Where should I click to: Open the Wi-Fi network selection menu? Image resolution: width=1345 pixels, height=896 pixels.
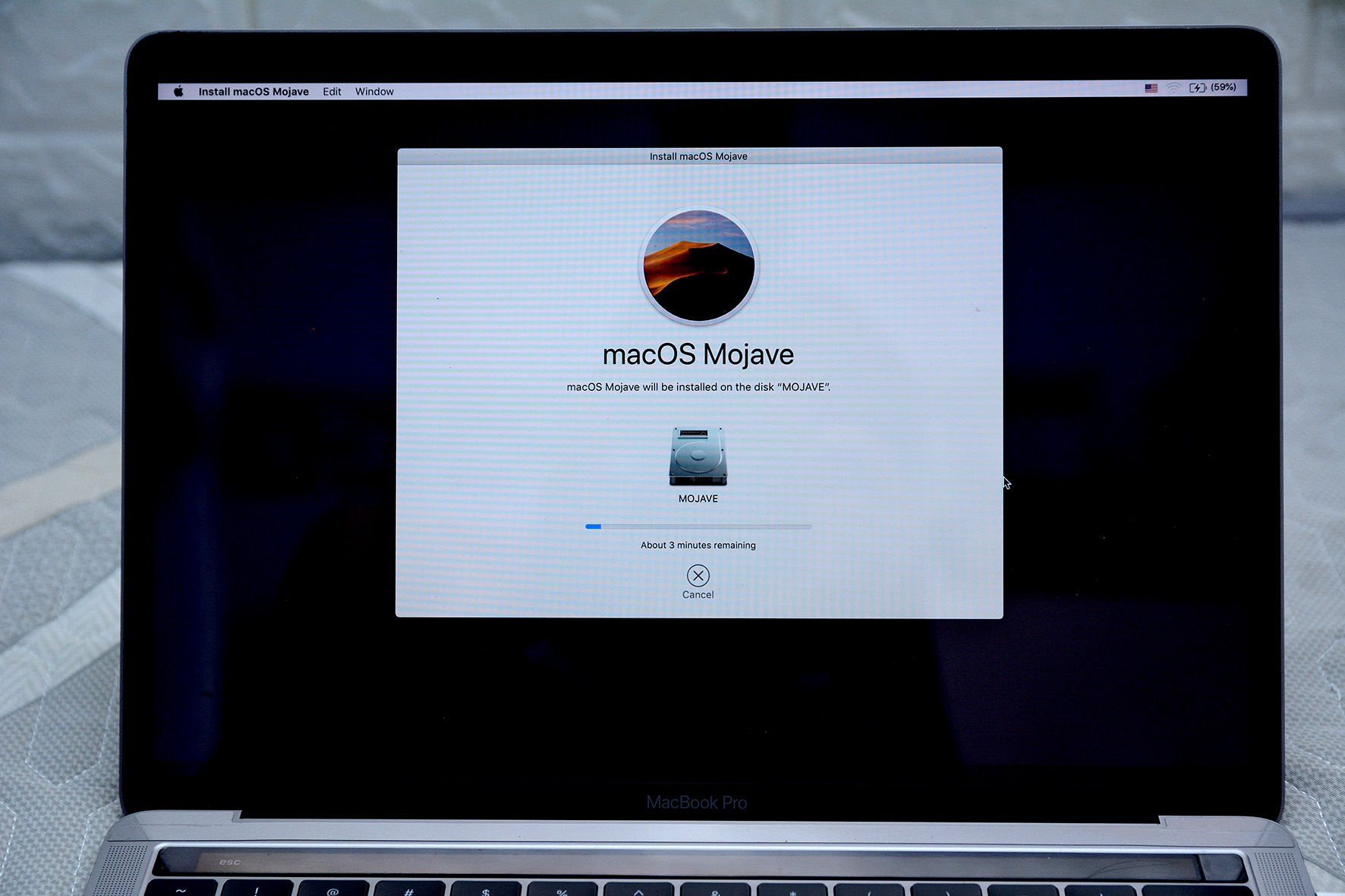pos(1173,88)
